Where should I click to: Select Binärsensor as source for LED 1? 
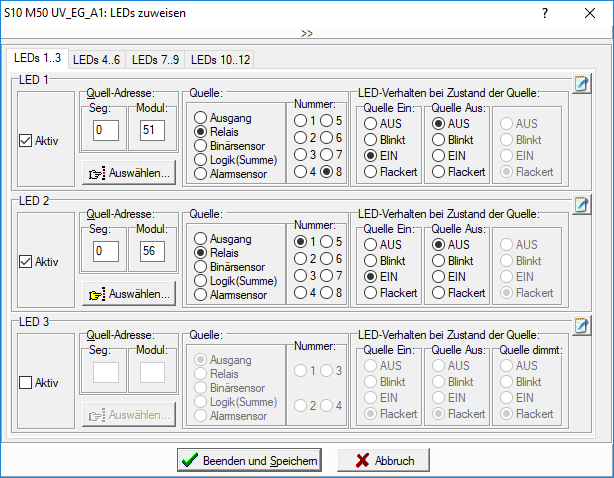(x=201, y=145)
